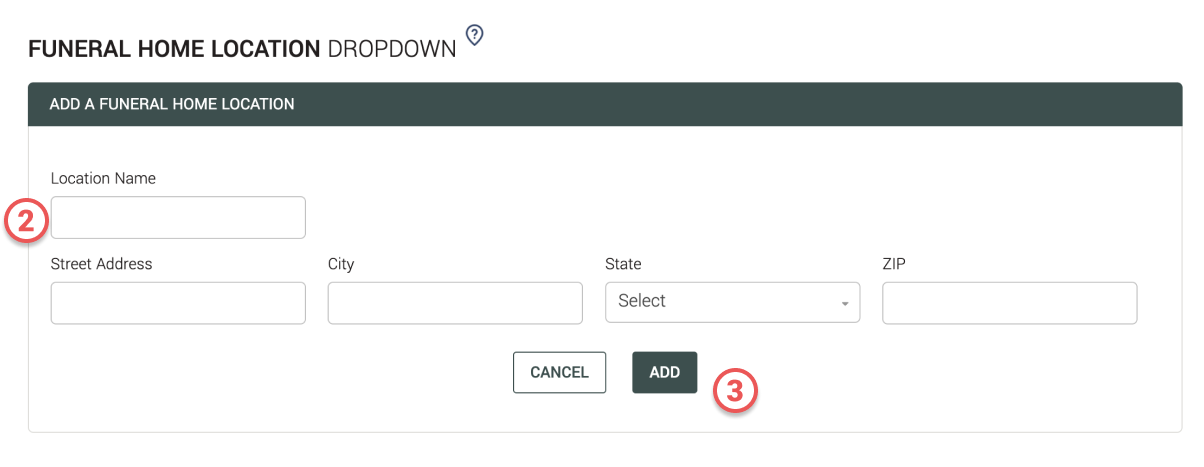Select the State combo box showing 'Select'

pyautogui.click(x=732, y=302)
